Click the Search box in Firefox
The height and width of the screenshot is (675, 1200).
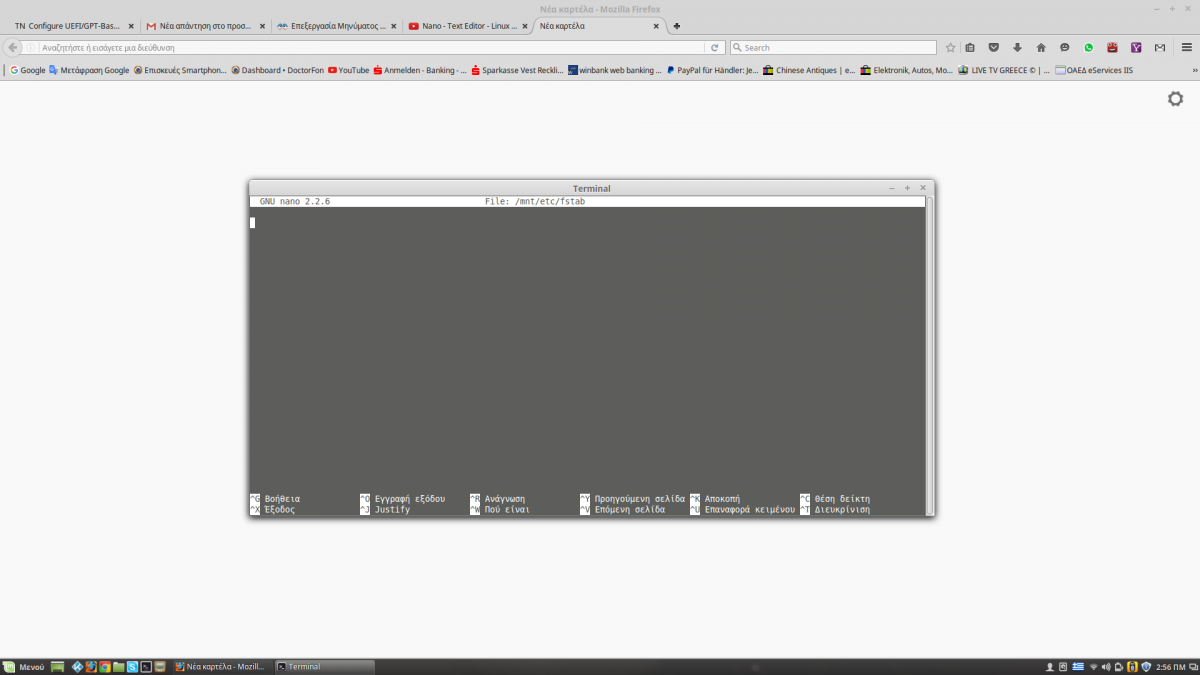pos(833,47)
